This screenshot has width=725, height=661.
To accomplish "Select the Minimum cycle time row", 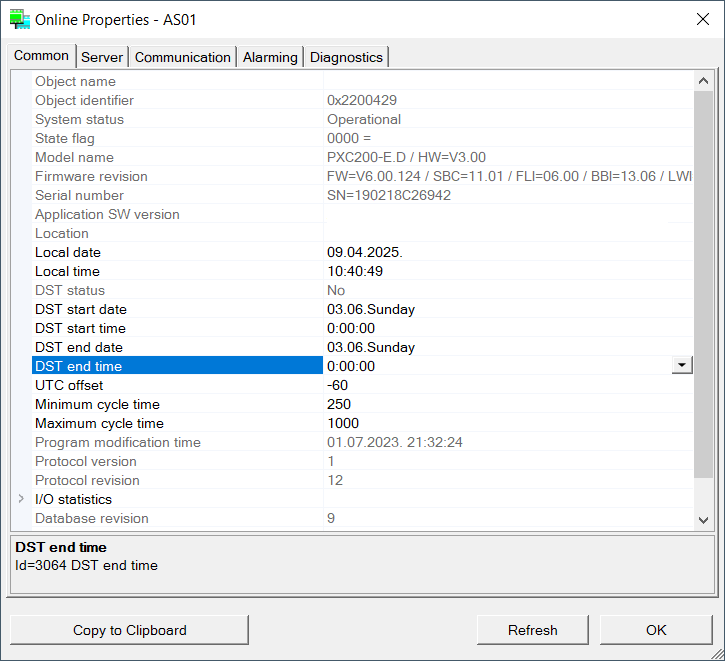I will [x=362, y=404].
